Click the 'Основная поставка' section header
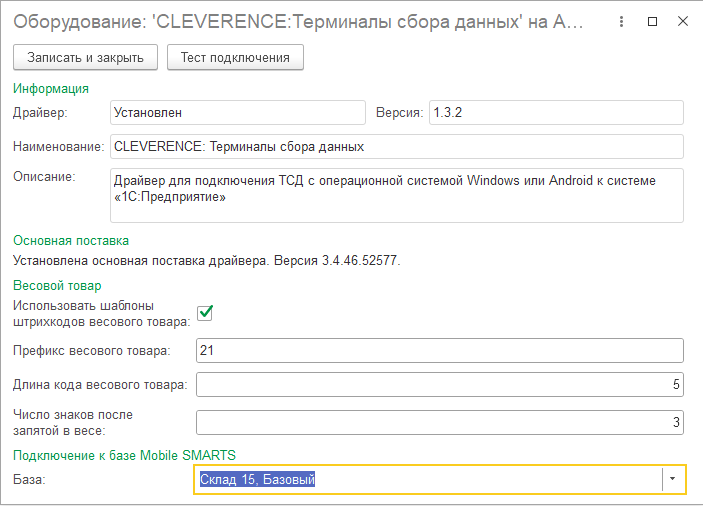This screenshot has height=506, width=703. (x=70, y=240)
